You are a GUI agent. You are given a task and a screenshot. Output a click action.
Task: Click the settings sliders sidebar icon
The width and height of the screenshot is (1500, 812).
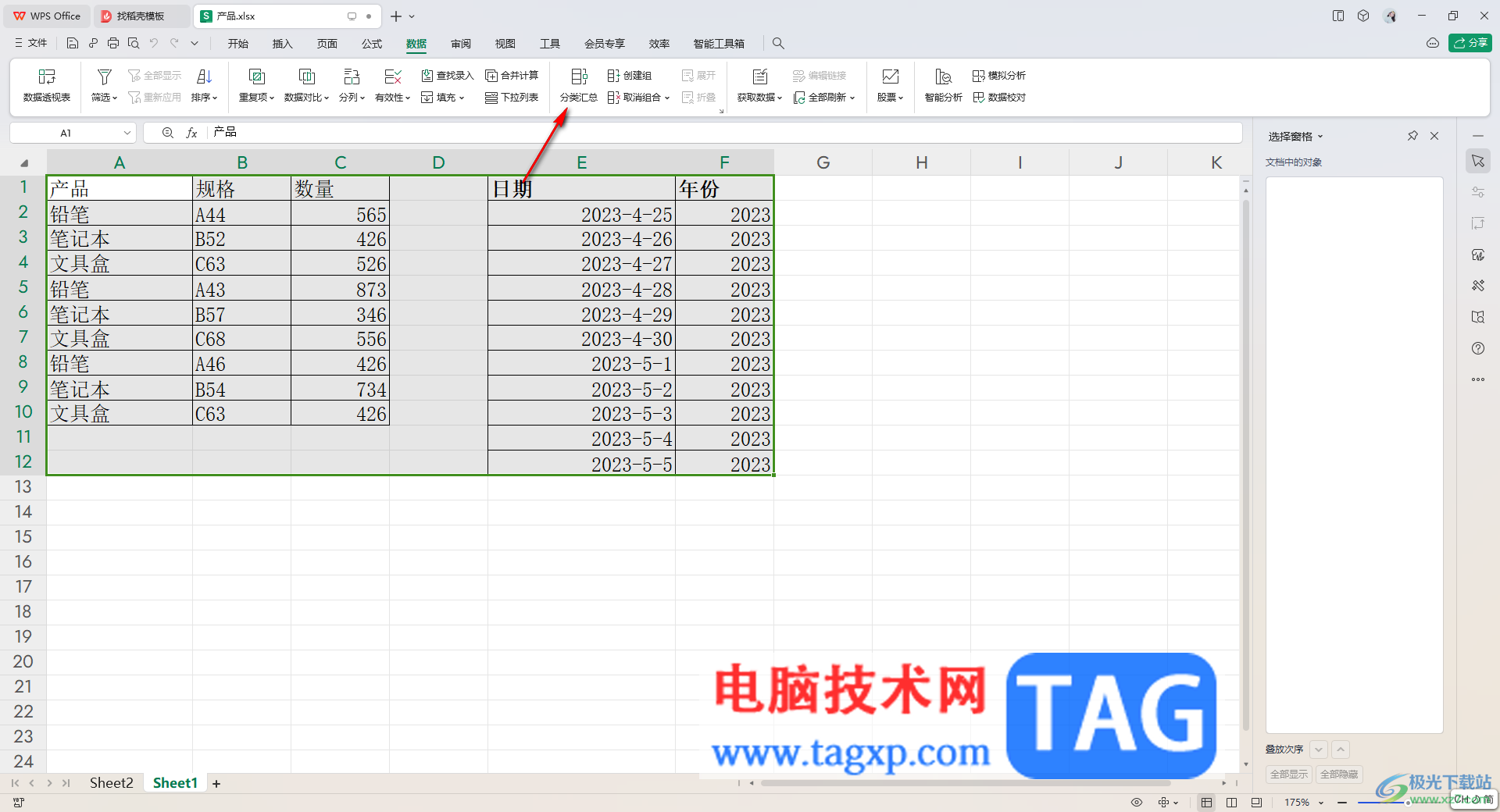click(1478, 192)
